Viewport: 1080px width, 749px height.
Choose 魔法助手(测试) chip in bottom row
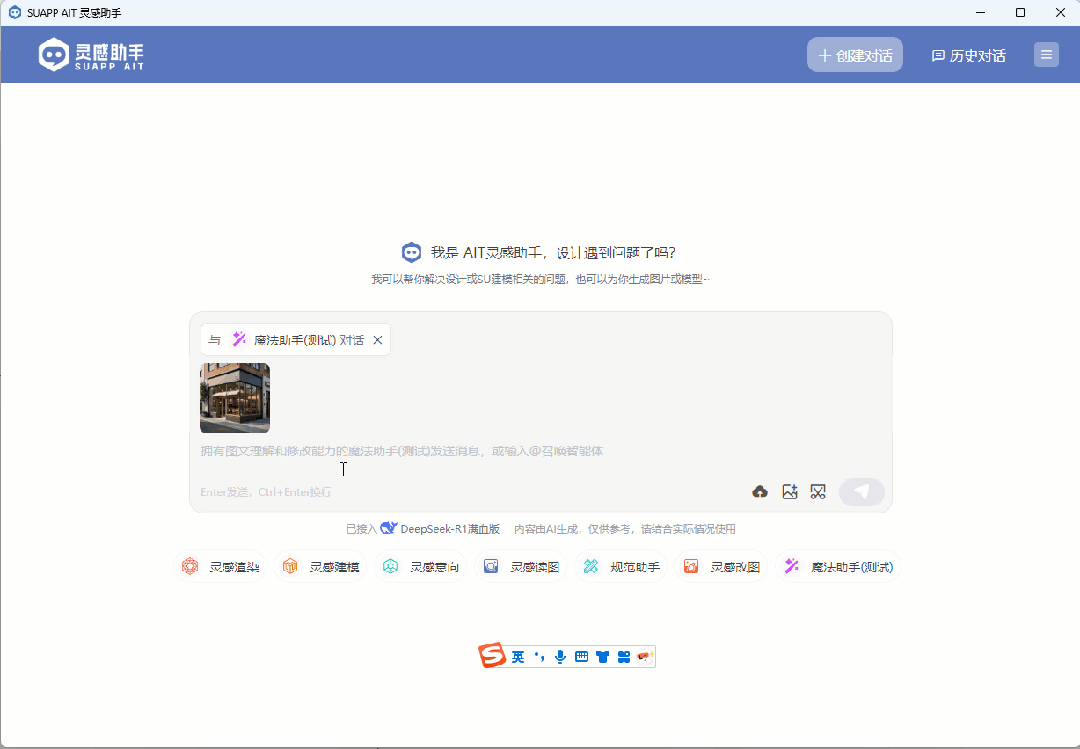tap(839, 567)
